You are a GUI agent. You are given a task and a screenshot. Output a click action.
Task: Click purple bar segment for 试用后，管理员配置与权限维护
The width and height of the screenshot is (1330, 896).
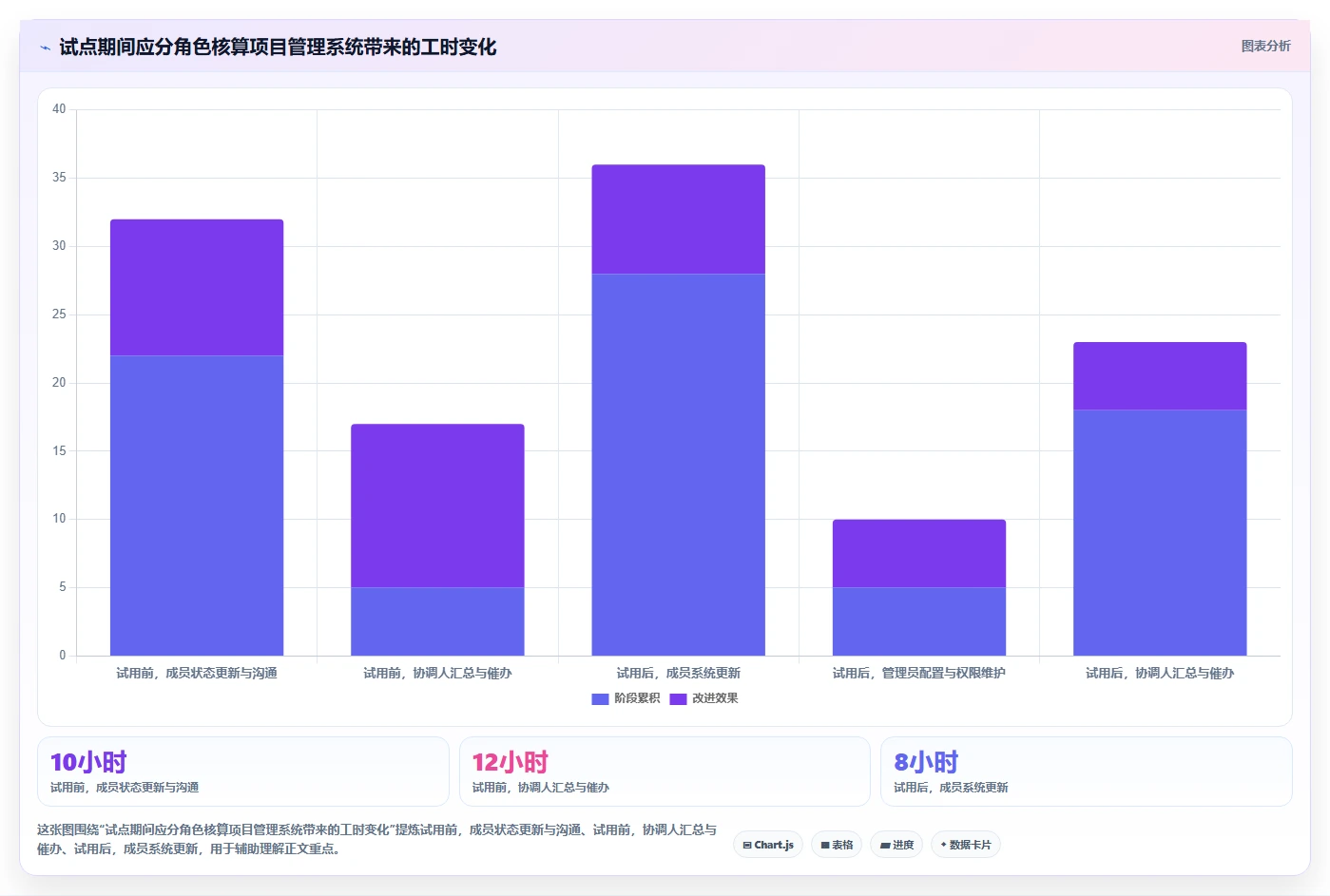[x=919, y=553]
